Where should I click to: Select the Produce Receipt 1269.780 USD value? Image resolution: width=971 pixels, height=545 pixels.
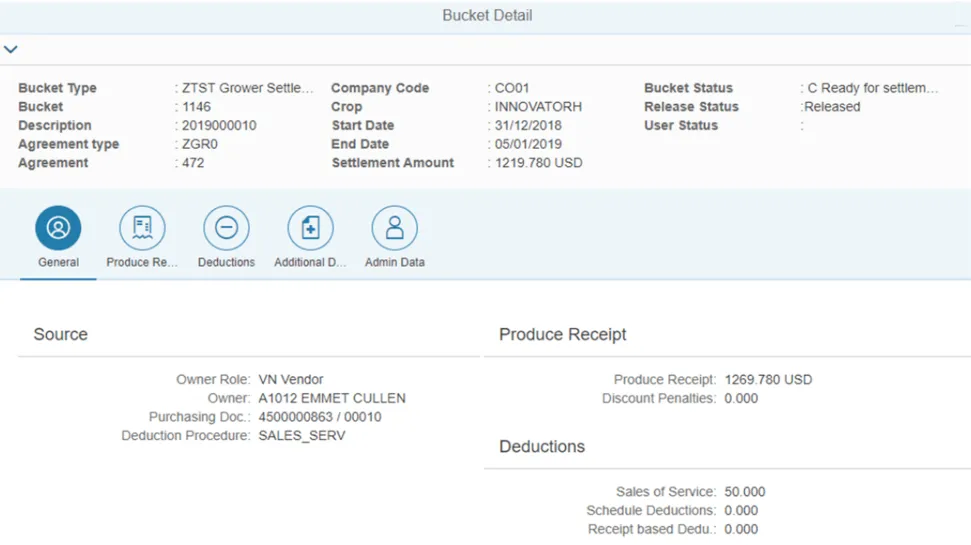(768, 380)
